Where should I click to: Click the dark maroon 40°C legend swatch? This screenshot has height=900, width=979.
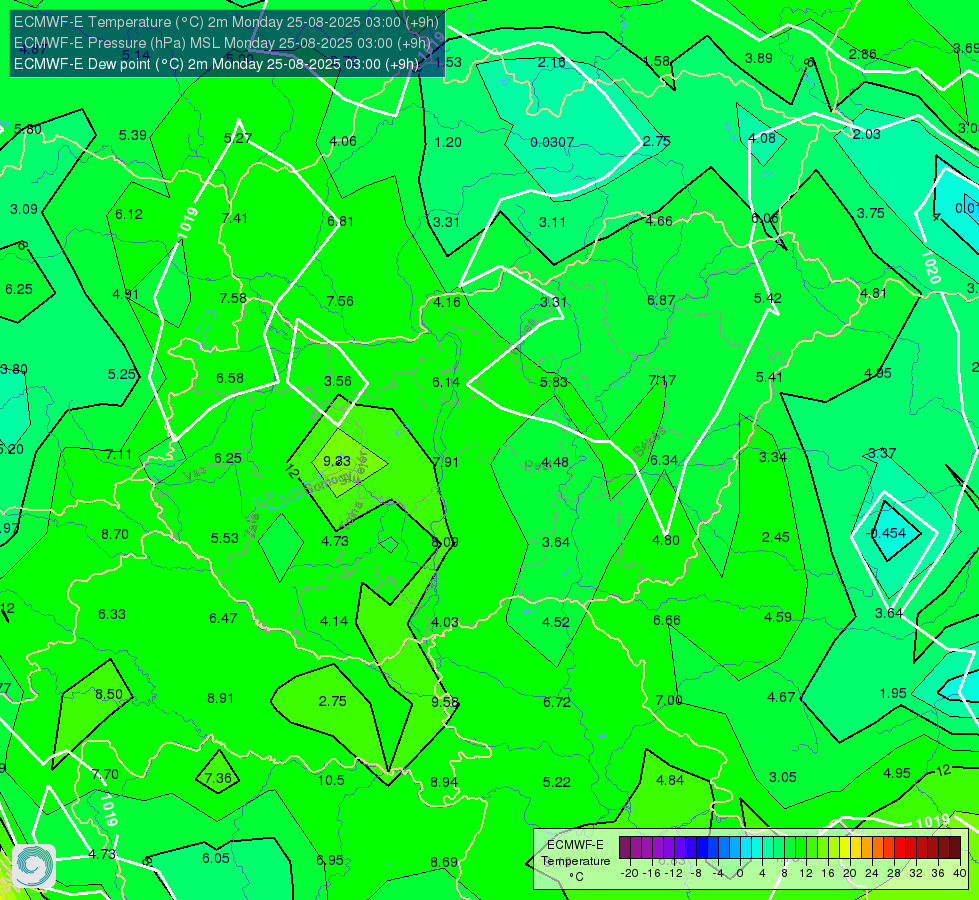(x=955, y=848)
